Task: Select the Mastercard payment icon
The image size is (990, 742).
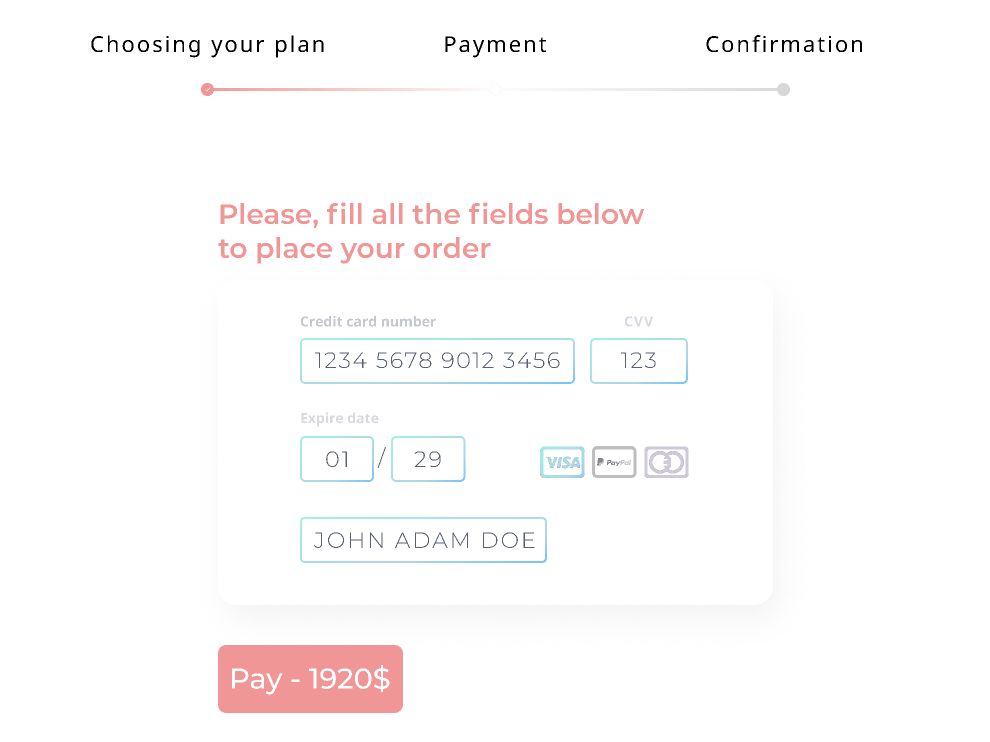Action: coord(666,461)
